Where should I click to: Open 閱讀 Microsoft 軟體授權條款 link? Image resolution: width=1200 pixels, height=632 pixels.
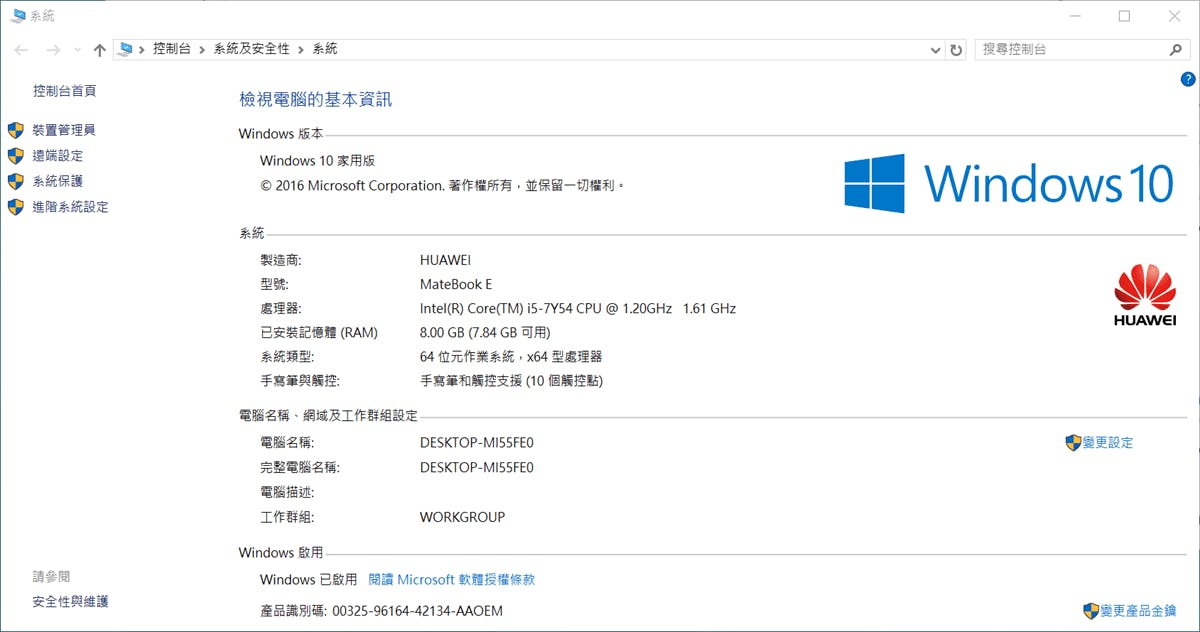[452, 579]
